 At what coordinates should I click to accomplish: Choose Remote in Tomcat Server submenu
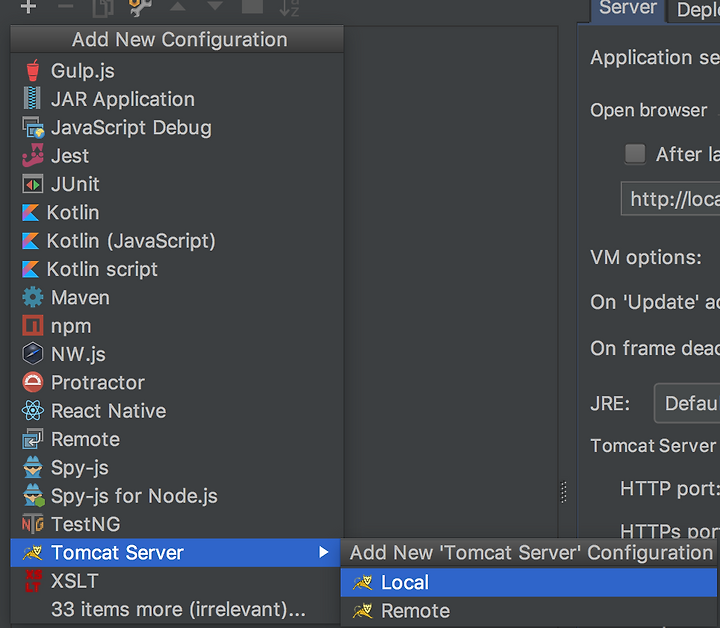click(529, 611)
